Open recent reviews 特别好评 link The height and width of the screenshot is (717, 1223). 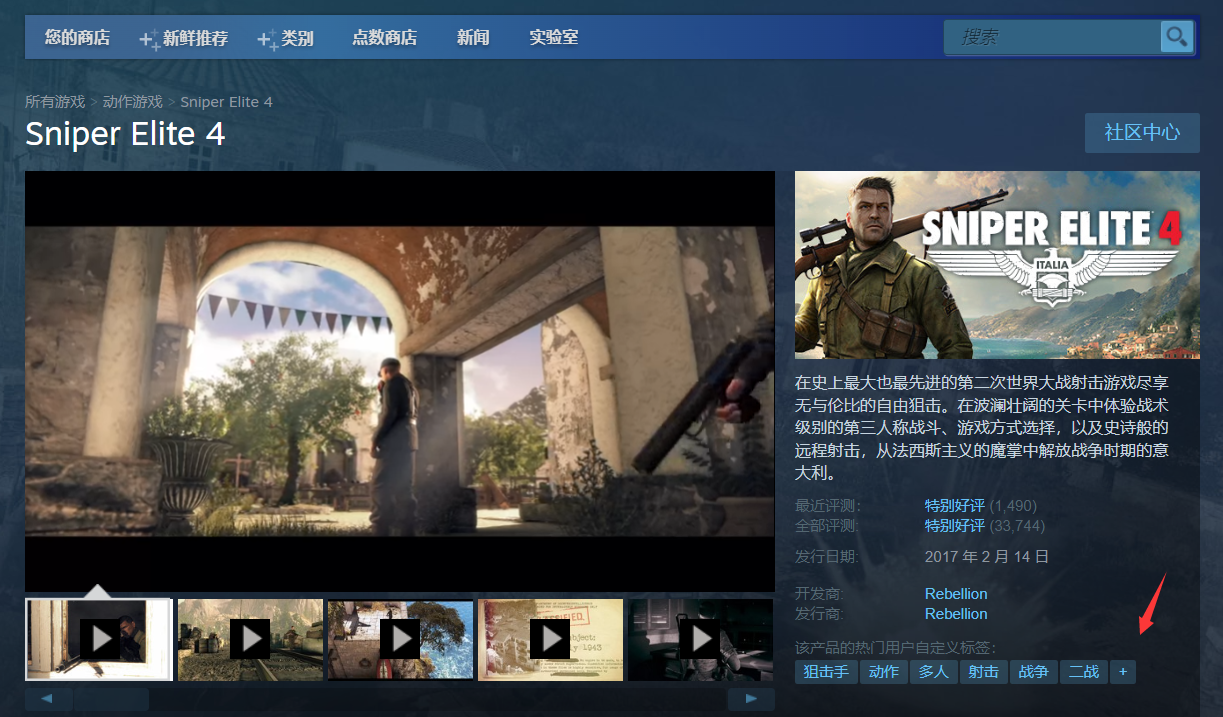(x=955, y=506)
